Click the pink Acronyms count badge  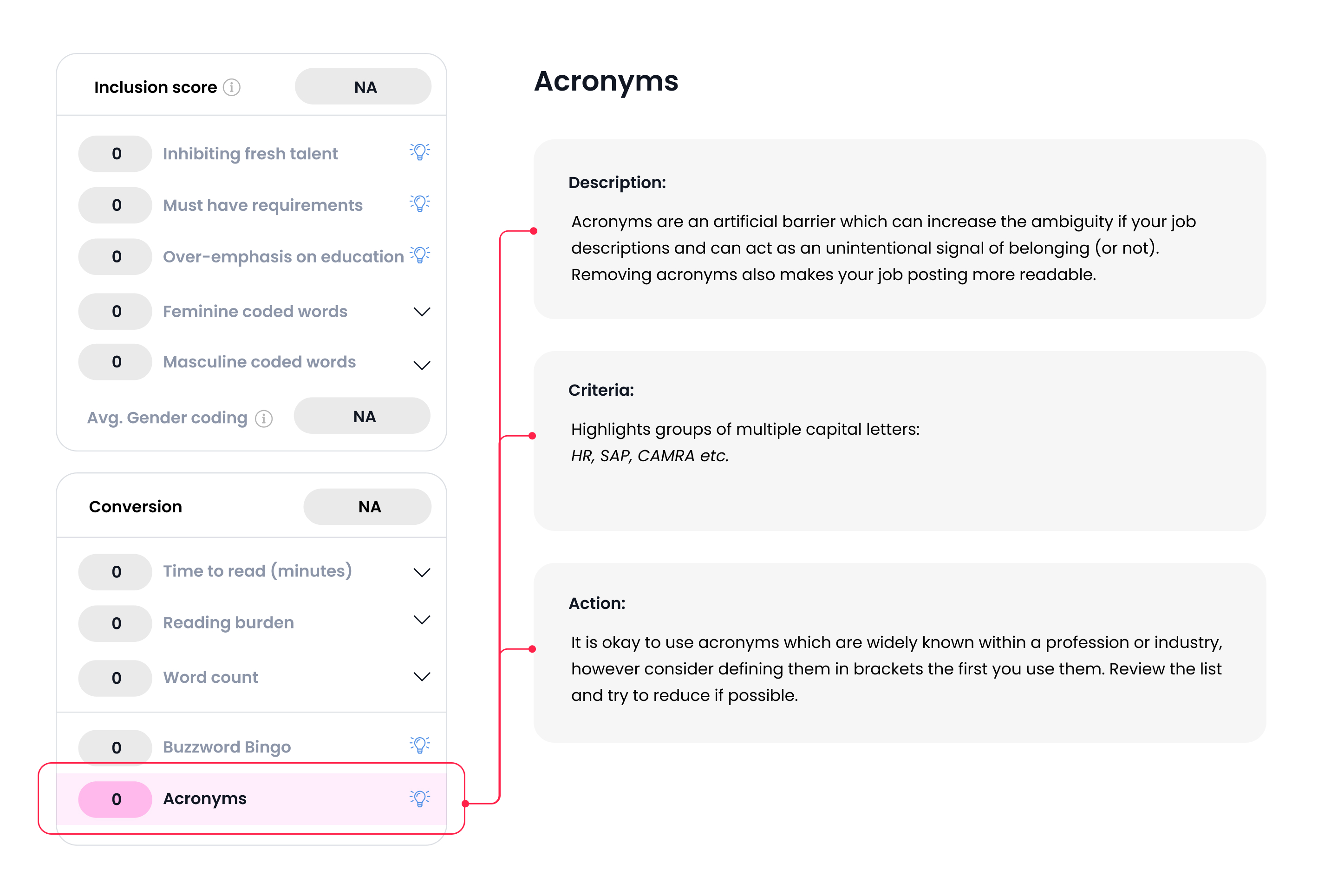(x=116, y=799)
